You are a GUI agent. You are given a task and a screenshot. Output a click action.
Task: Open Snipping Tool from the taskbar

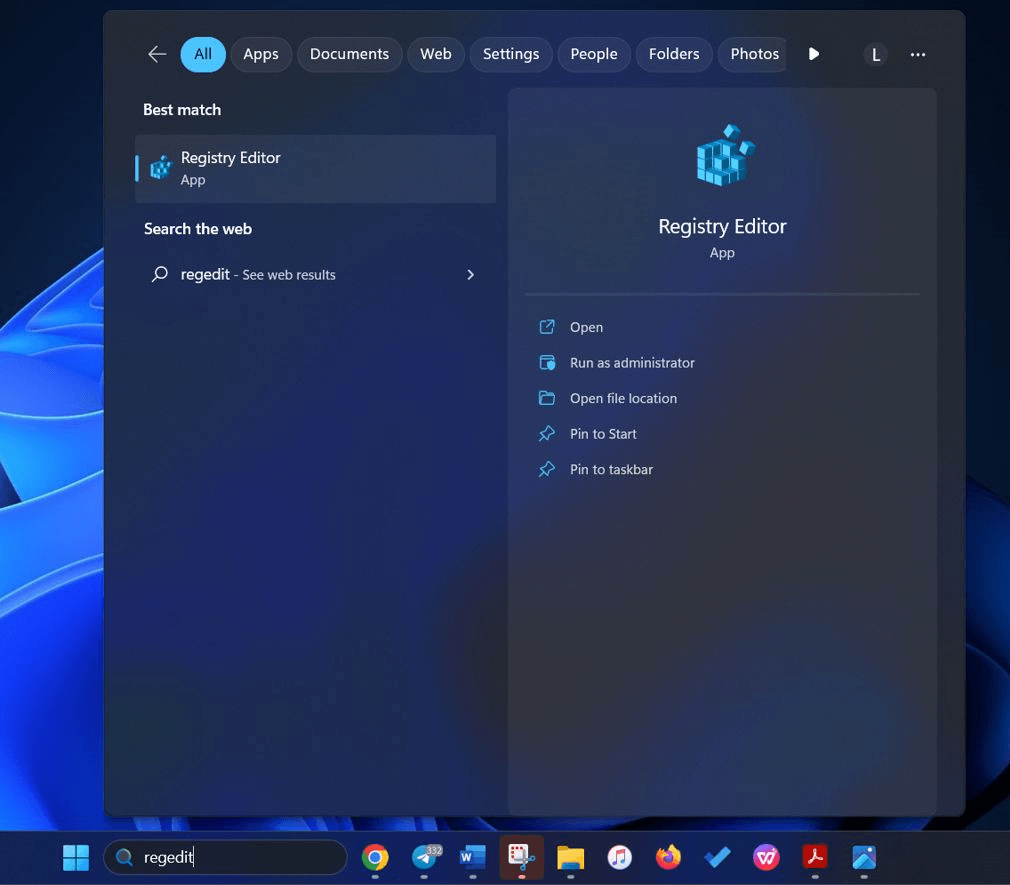click(522, 857)
